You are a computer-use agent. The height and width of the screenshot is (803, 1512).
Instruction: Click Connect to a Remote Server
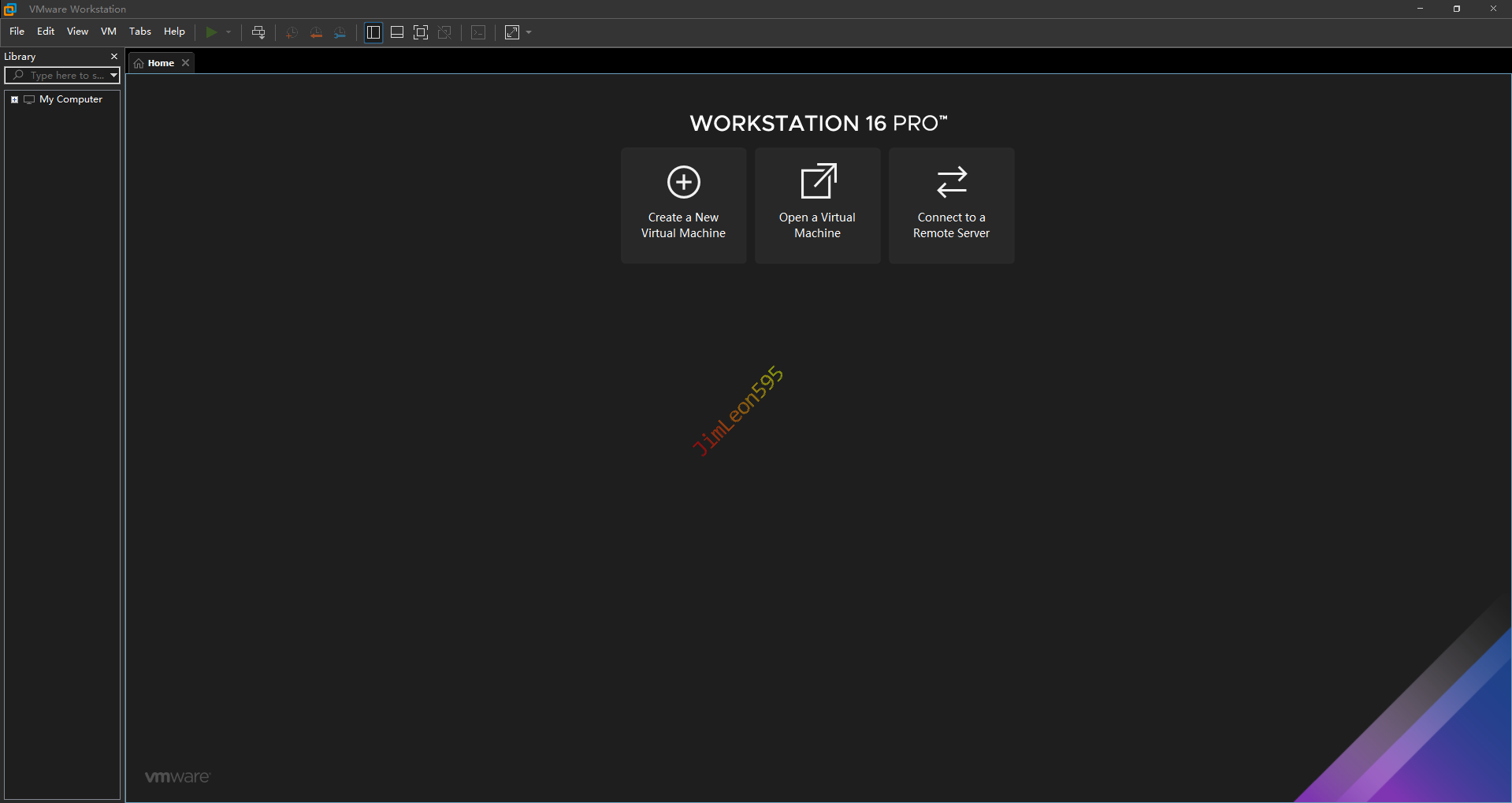[951, 205]
